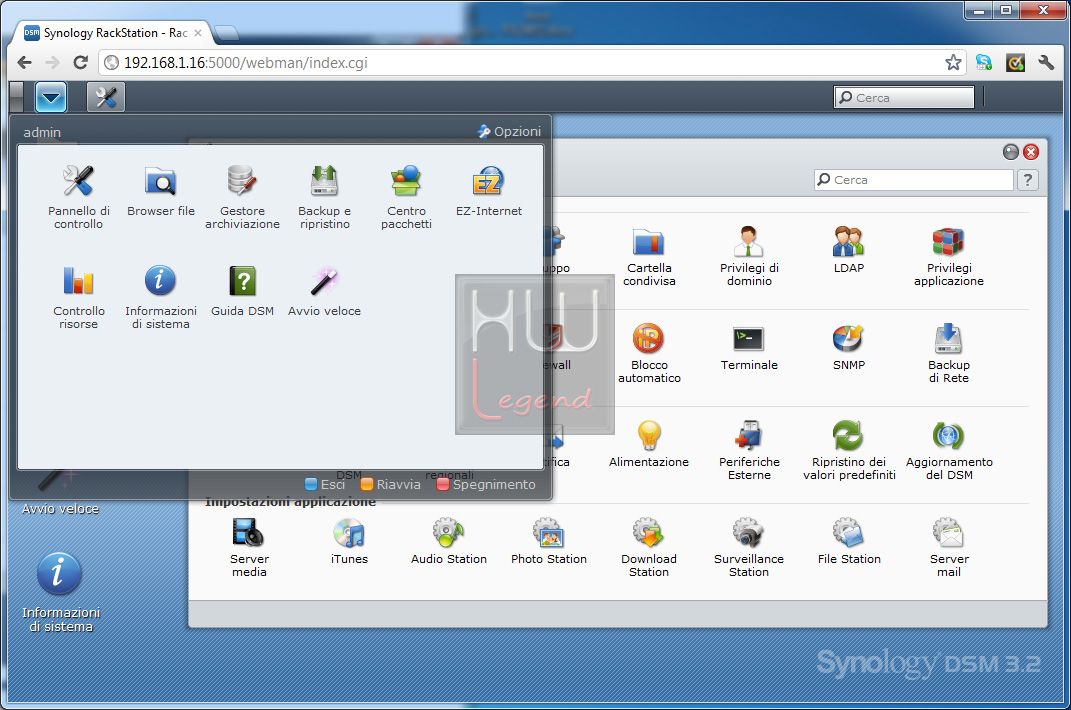Open Aggiornamento del DSM
The image size is (1071, 710).
coord(949,450)
